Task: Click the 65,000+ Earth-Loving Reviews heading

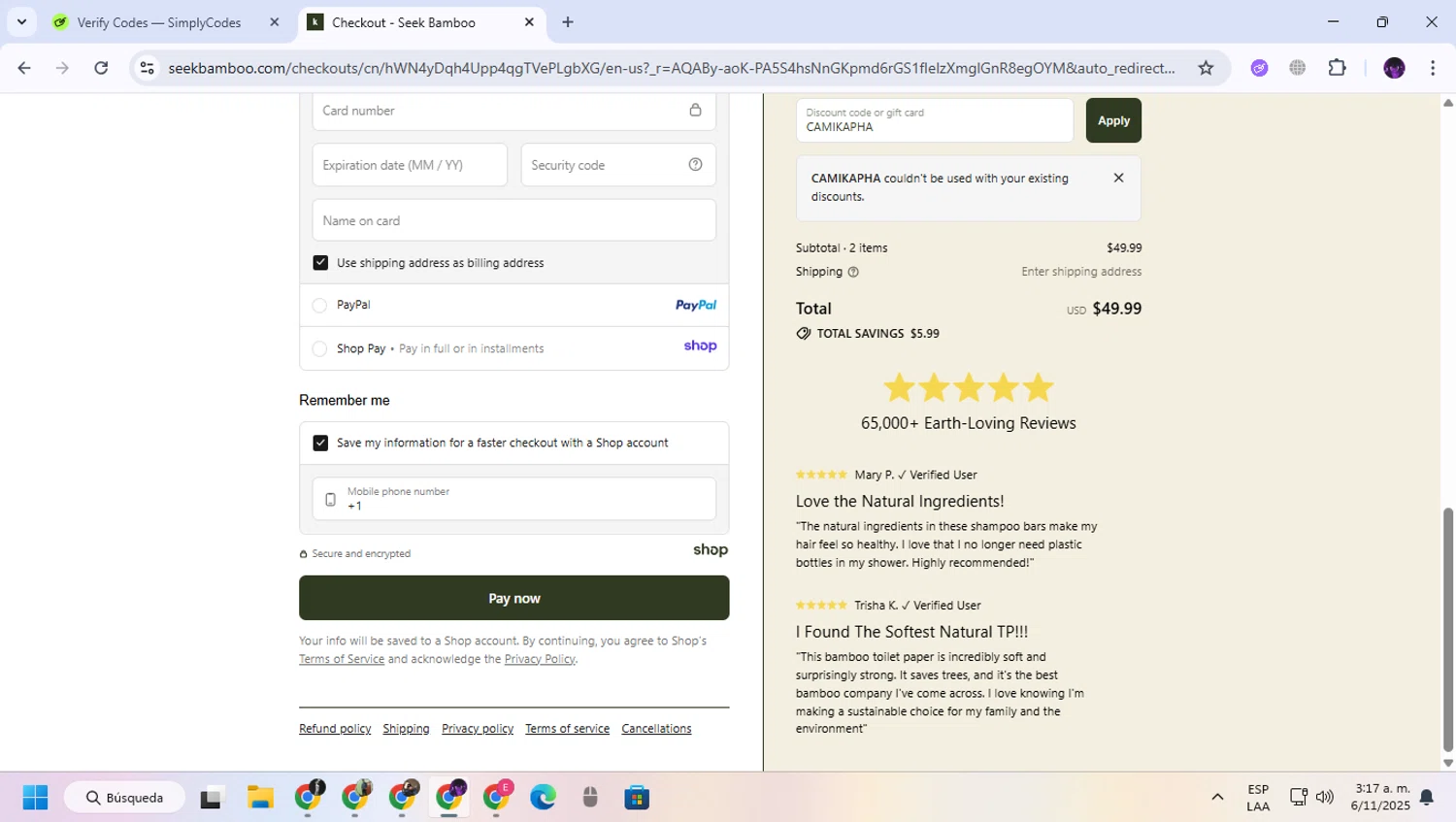Action: [x=969, y=423]
